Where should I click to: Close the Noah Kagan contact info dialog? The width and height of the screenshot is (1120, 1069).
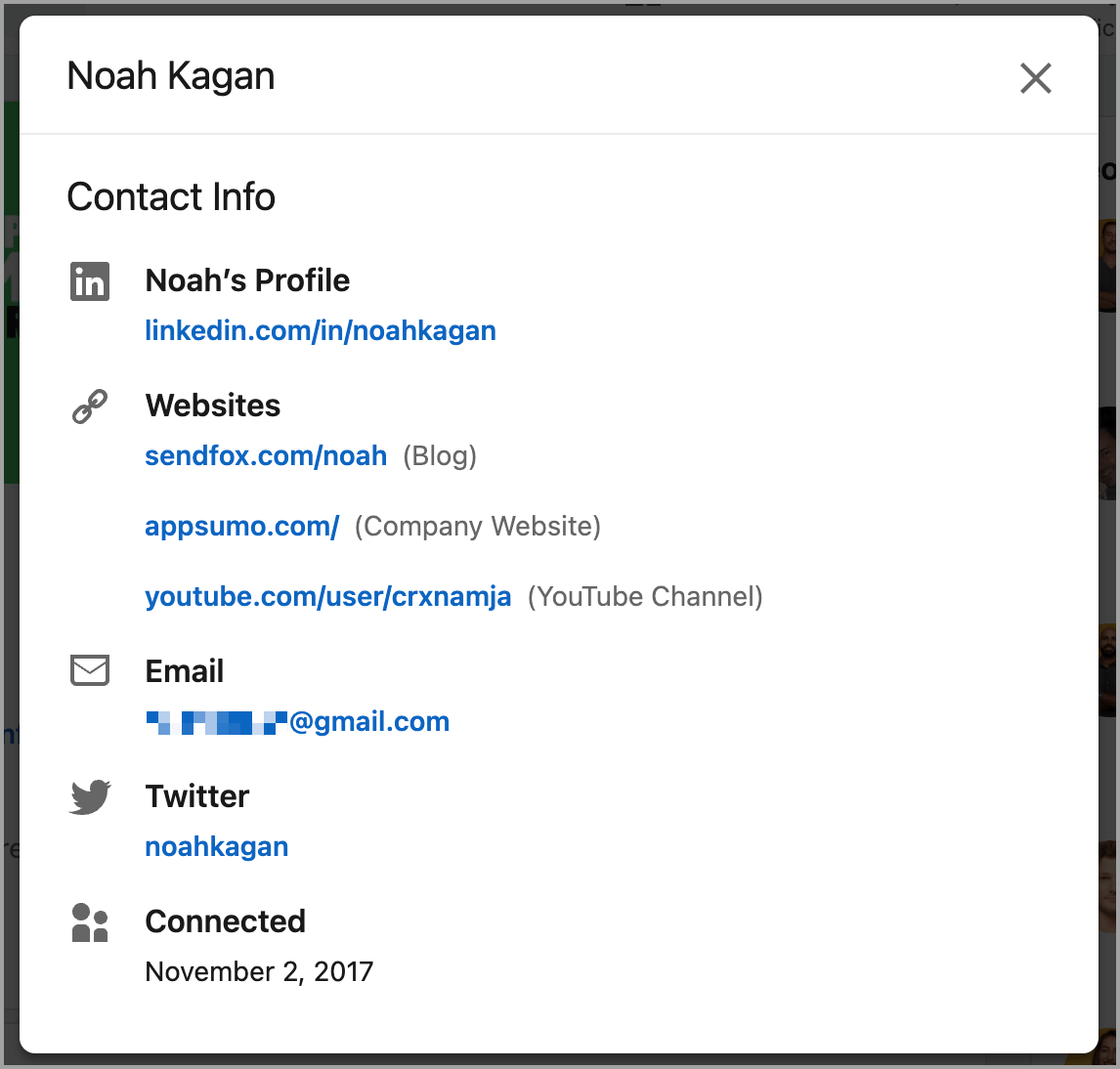(1035, 78)
